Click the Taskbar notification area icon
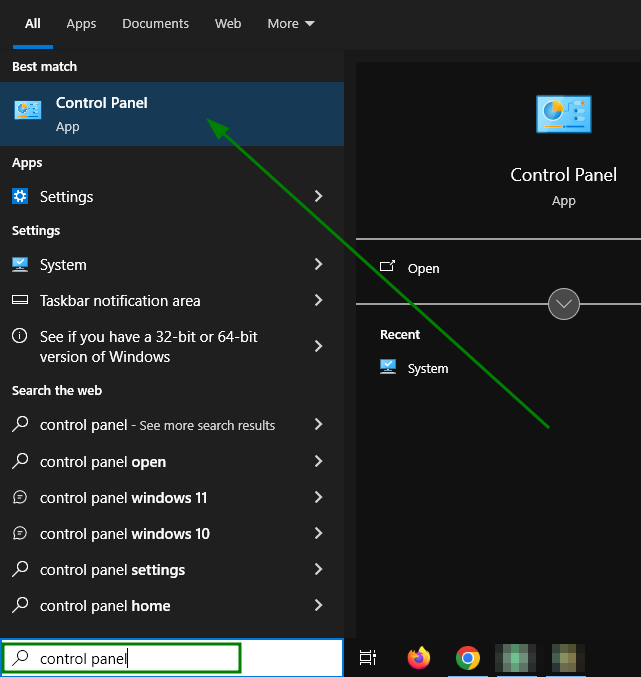641x677 pixels. [x=20, y=300]
